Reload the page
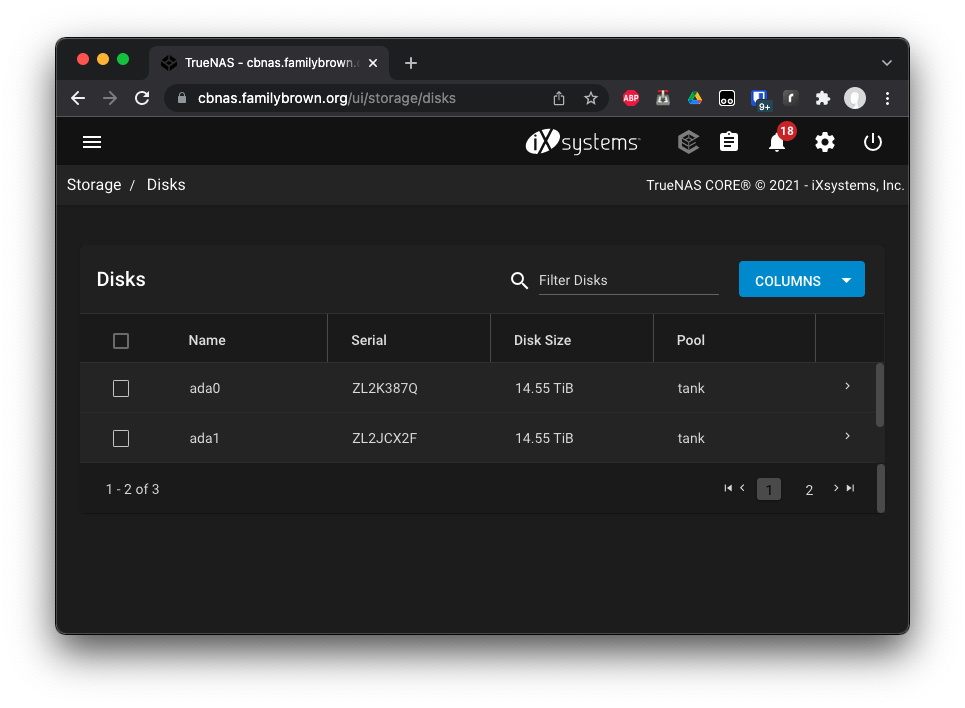The width and height of the screenshot is (965, 708). tap(142, 99)
